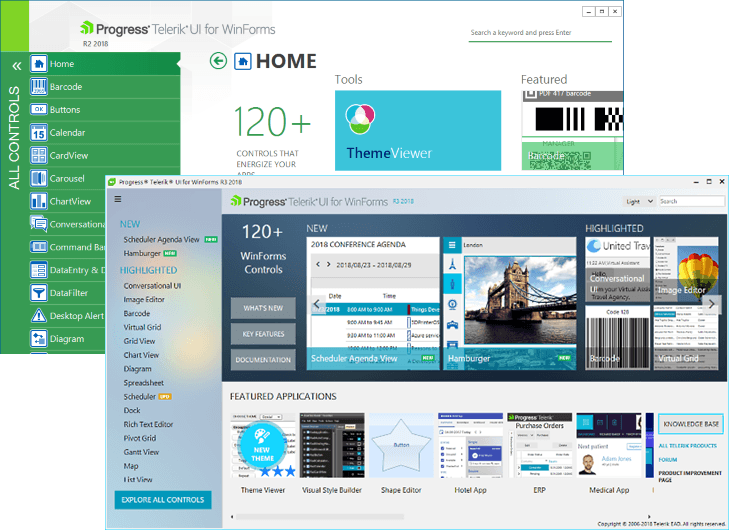
Task: Open the ThemeViewer tile in R2 window
Action: point(418,131)
